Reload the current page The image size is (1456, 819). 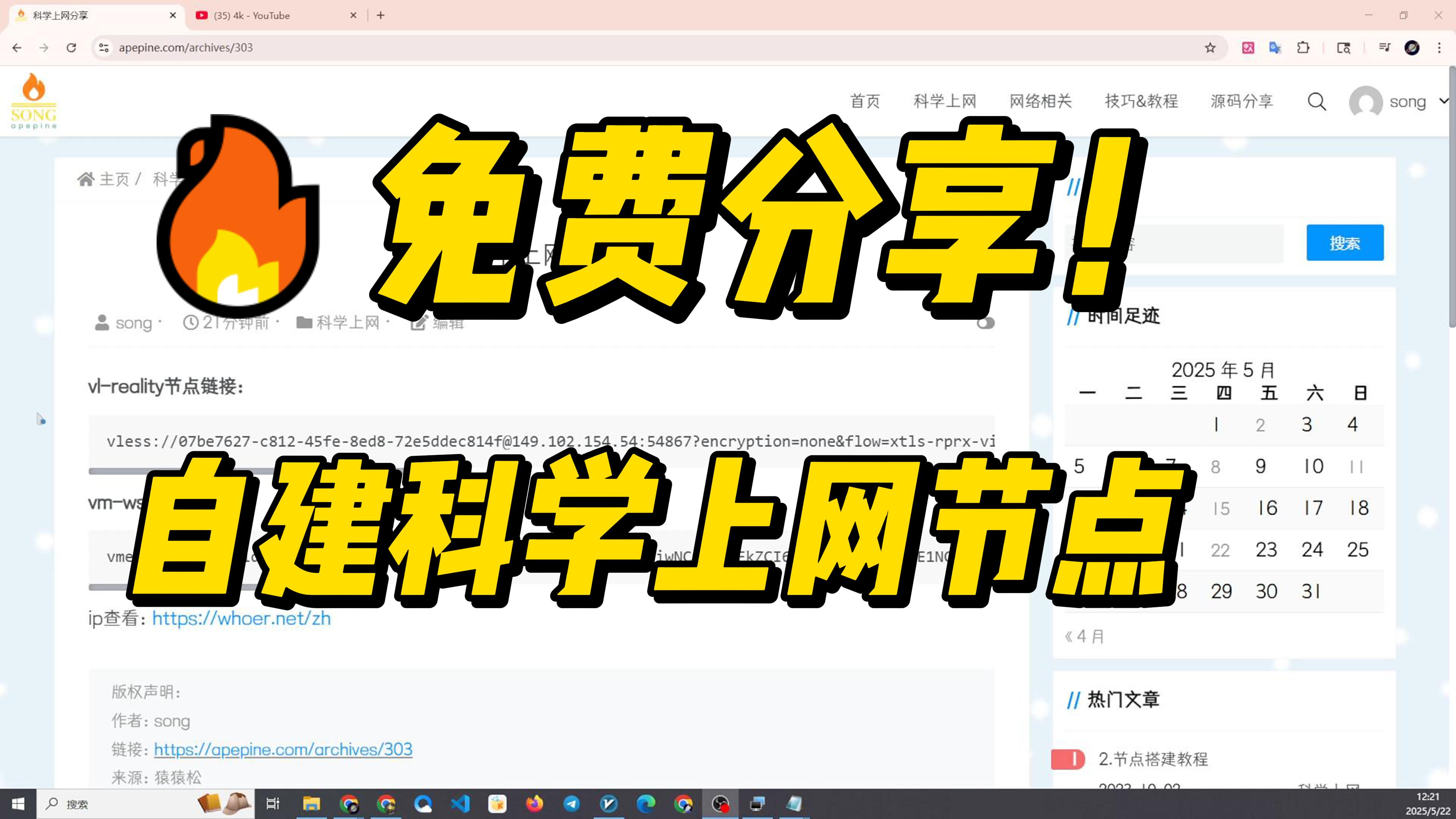click(x=71, y=47)
